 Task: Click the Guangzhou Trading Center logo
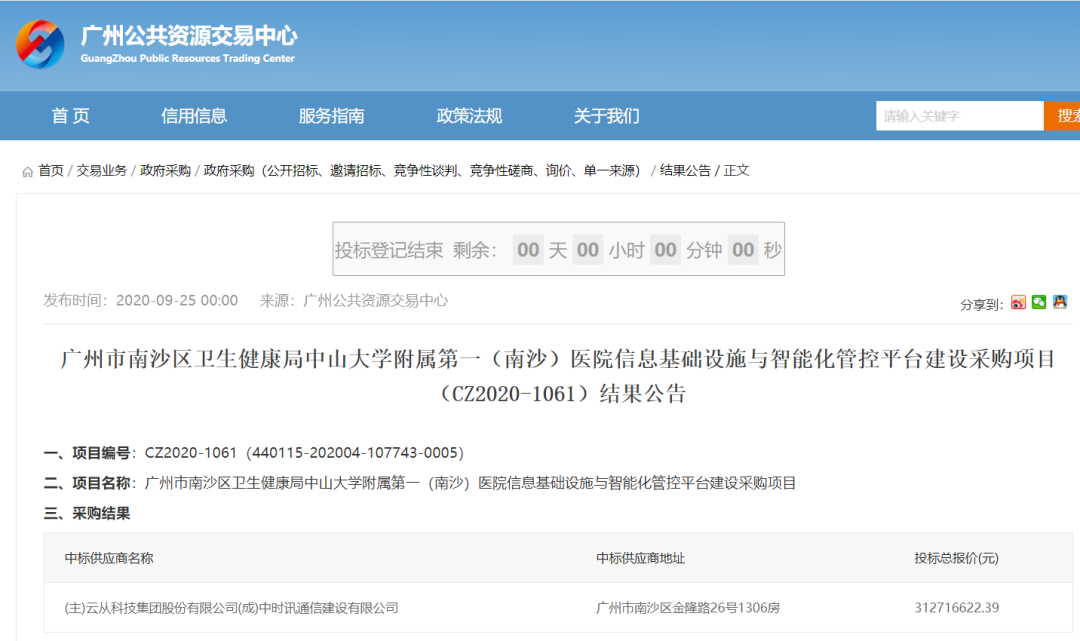40,46
